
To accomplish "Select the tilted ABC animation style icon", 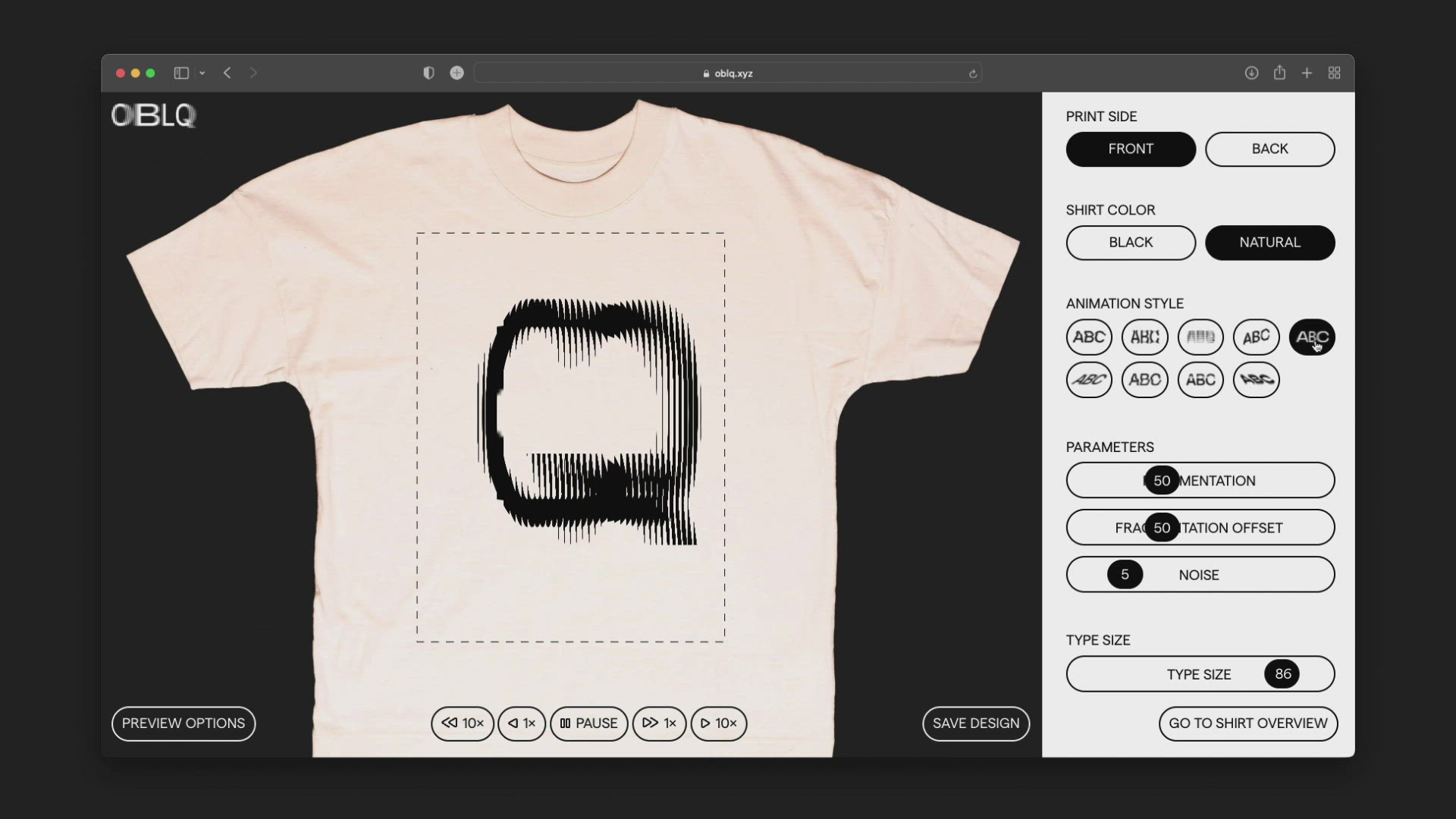I will 1257,337.
